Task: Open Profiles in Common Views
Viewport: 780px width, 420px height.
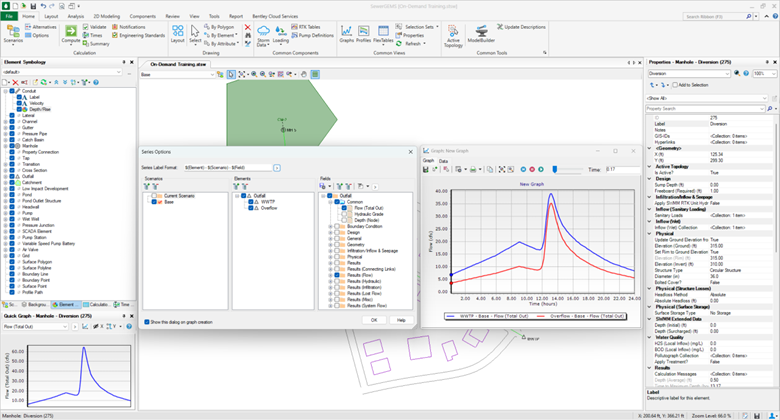Action: coord(364,33)
